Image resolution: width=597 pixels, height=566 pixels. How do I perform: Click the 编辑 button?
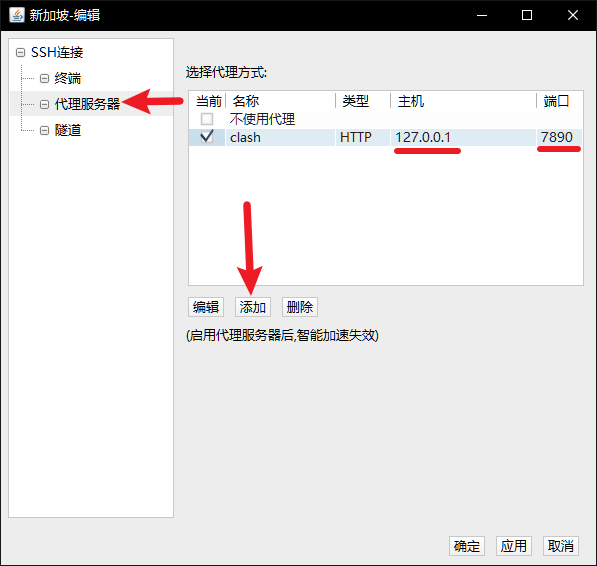[206, 307]
